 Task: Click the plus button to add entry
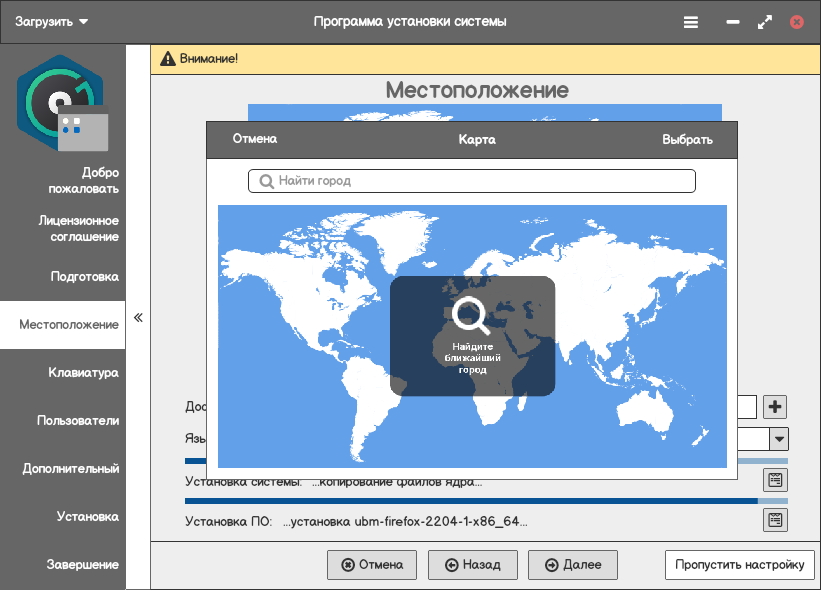coord(775,407)
